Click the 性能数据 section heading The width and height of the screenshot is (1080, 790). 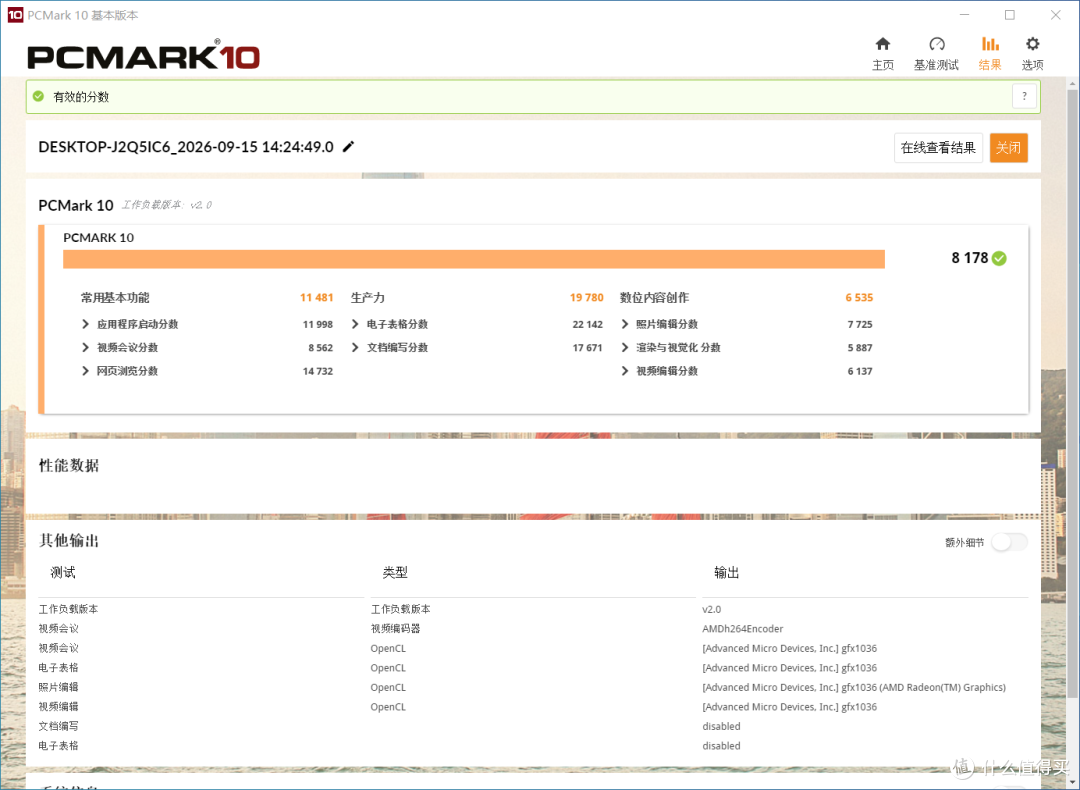point(69,466)
